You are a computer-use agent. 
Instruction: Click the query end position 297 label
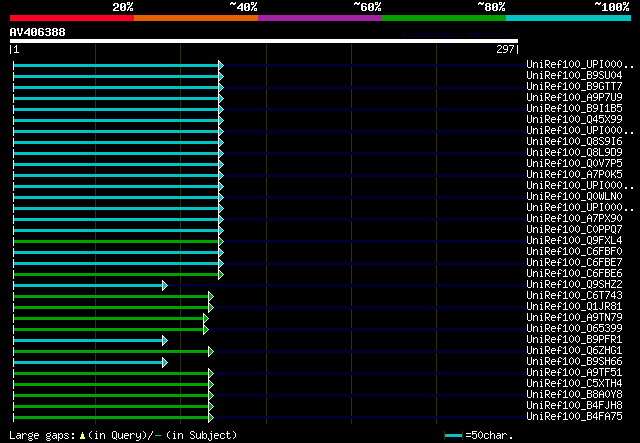pyautogui.click(x=505, y=49)
